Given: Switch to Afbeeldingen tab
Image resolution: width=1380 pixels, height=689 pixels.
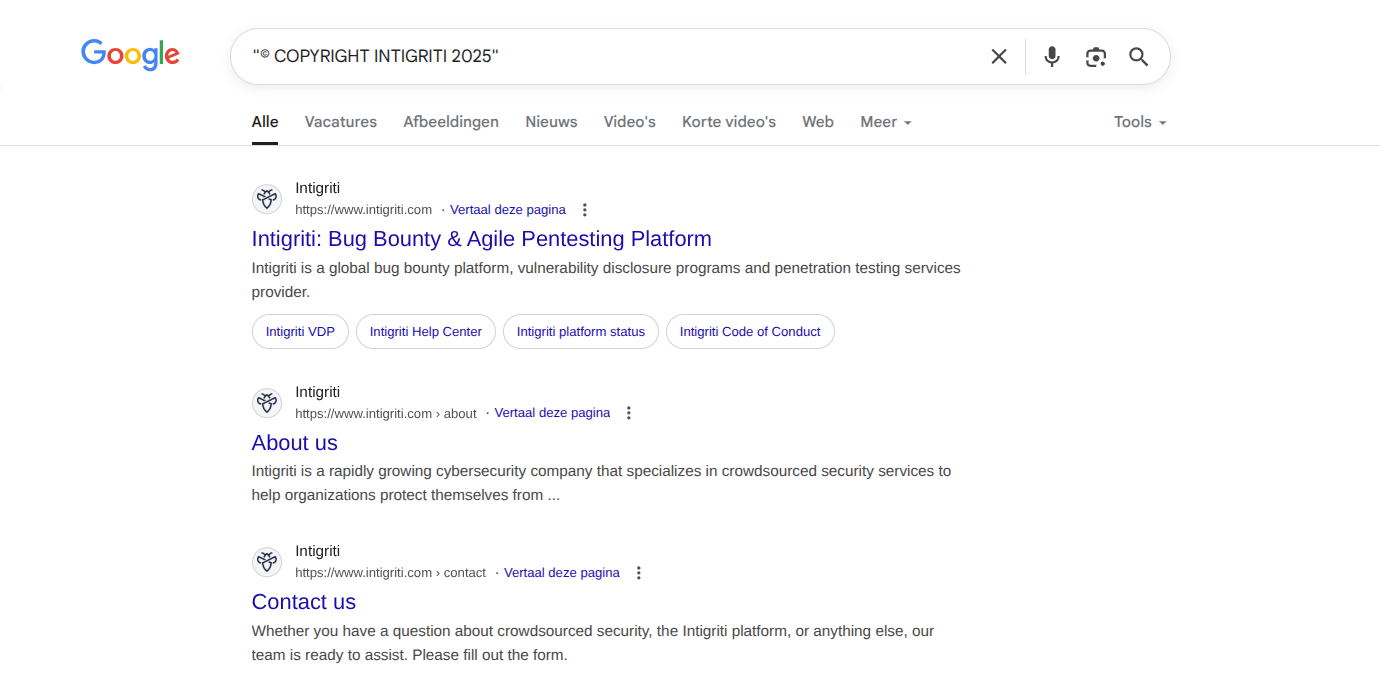Looking at the screenshot, I should [x=451, y=122].
